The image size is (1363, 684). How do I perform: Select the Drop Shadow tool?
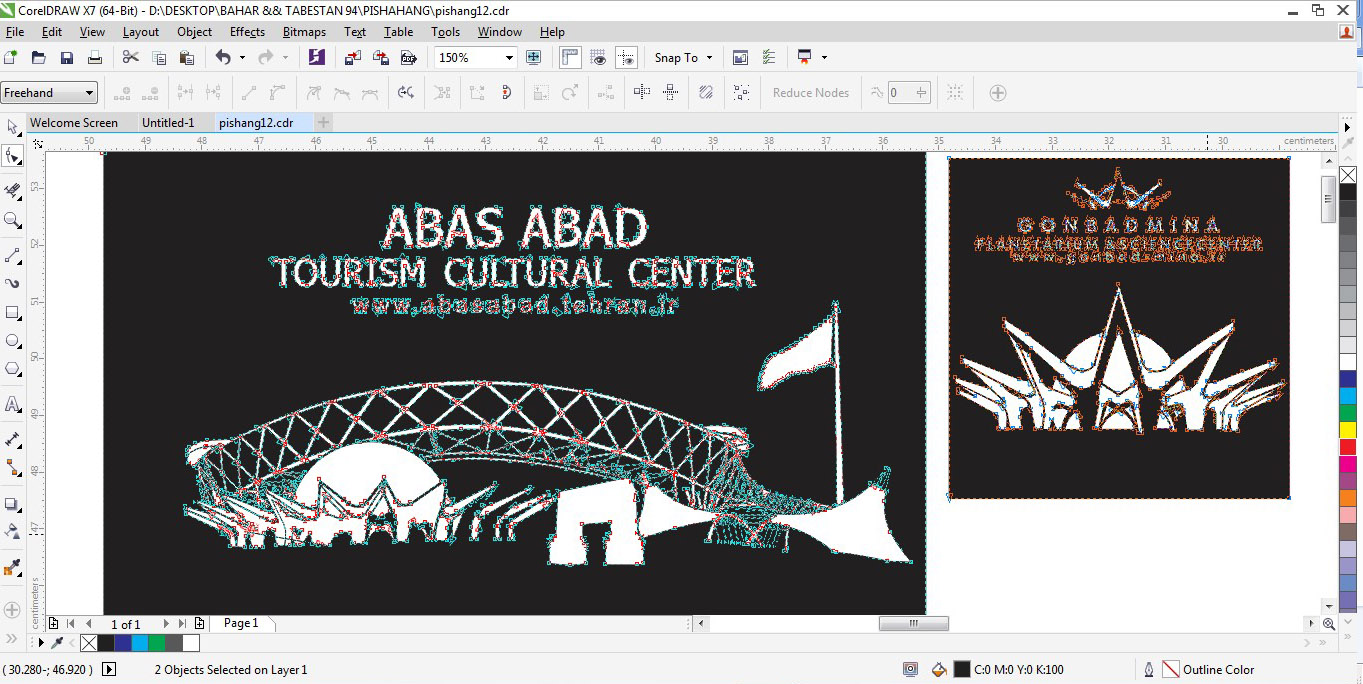pos(13,504)
